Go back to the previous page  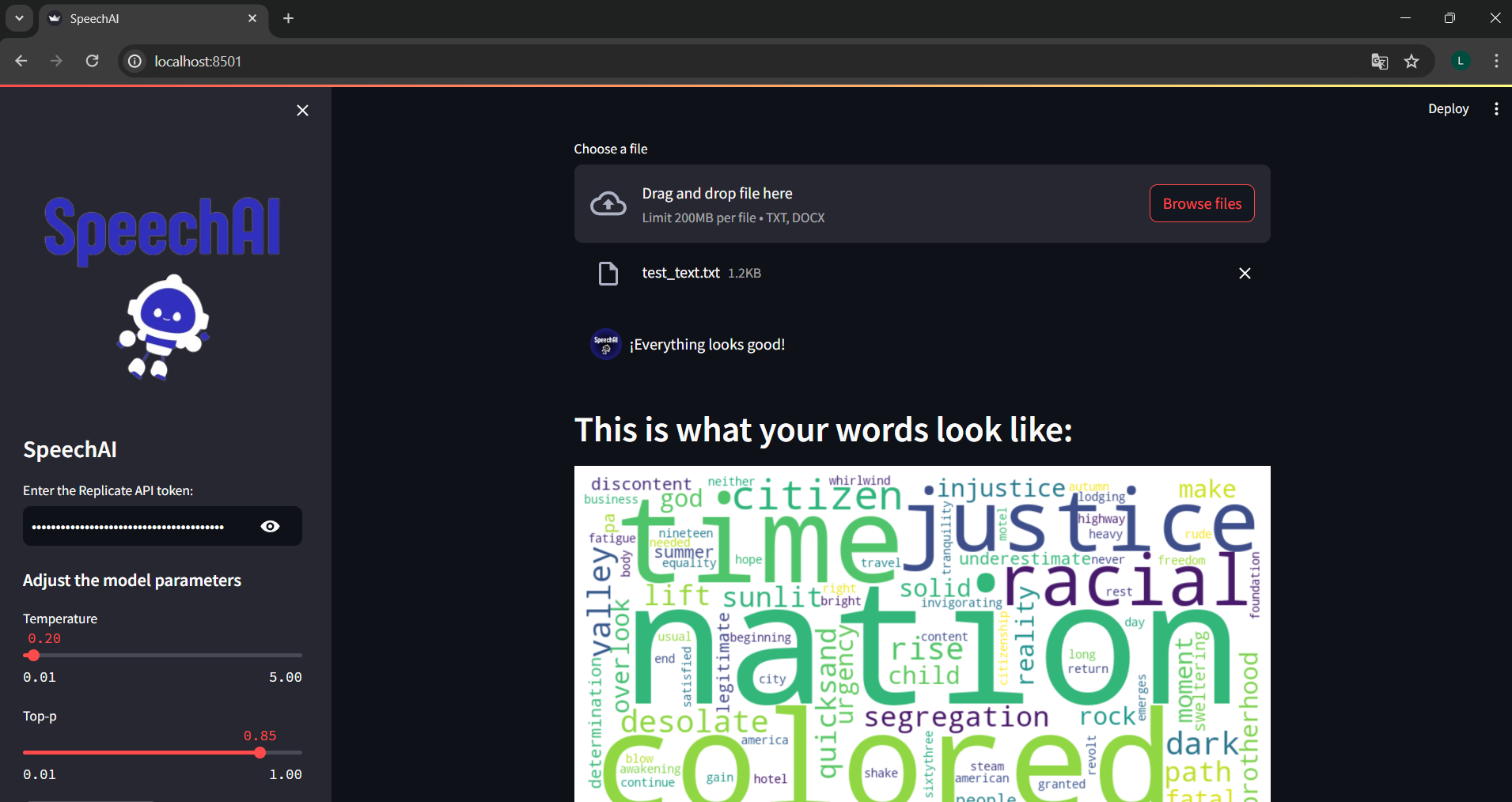[x=21, y=61]
